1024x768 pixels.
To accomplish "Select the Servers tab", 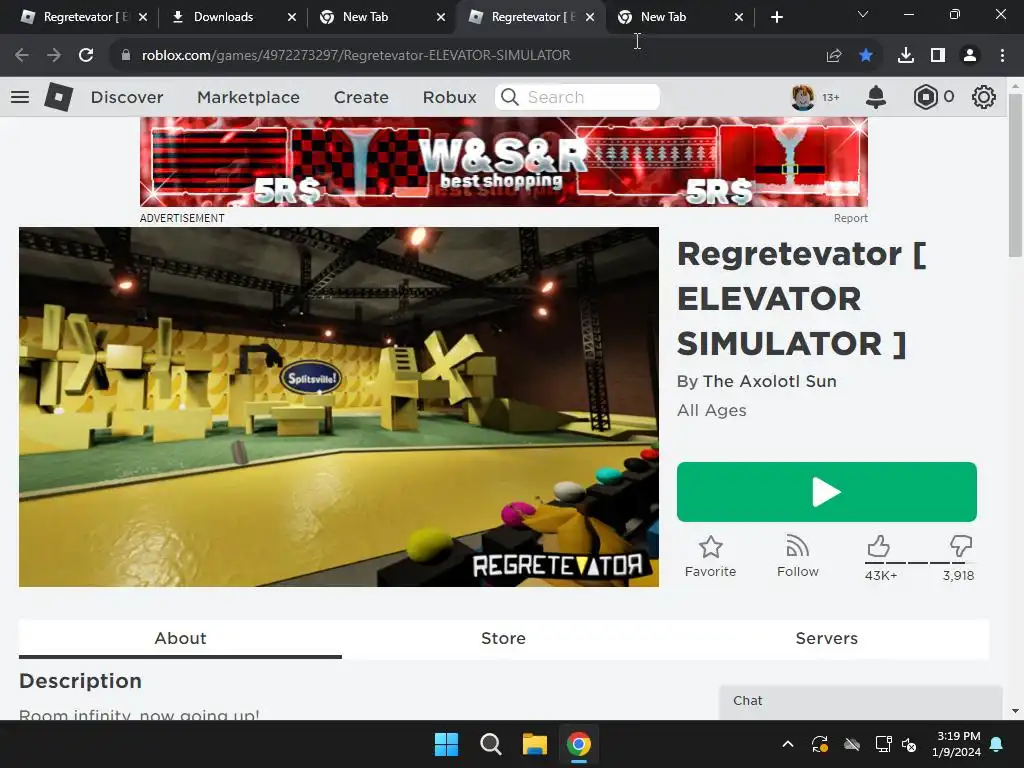I will (x=827, y=638).
